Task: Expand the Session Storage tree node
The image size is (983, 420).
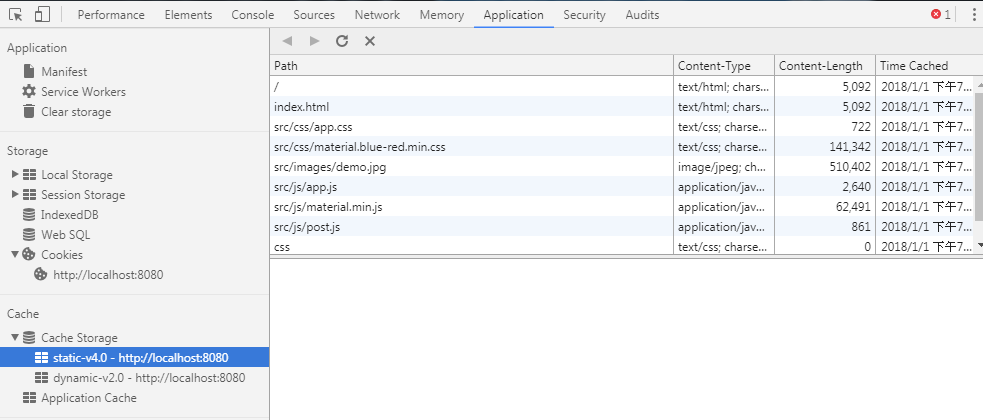Action: pos(15,195)
